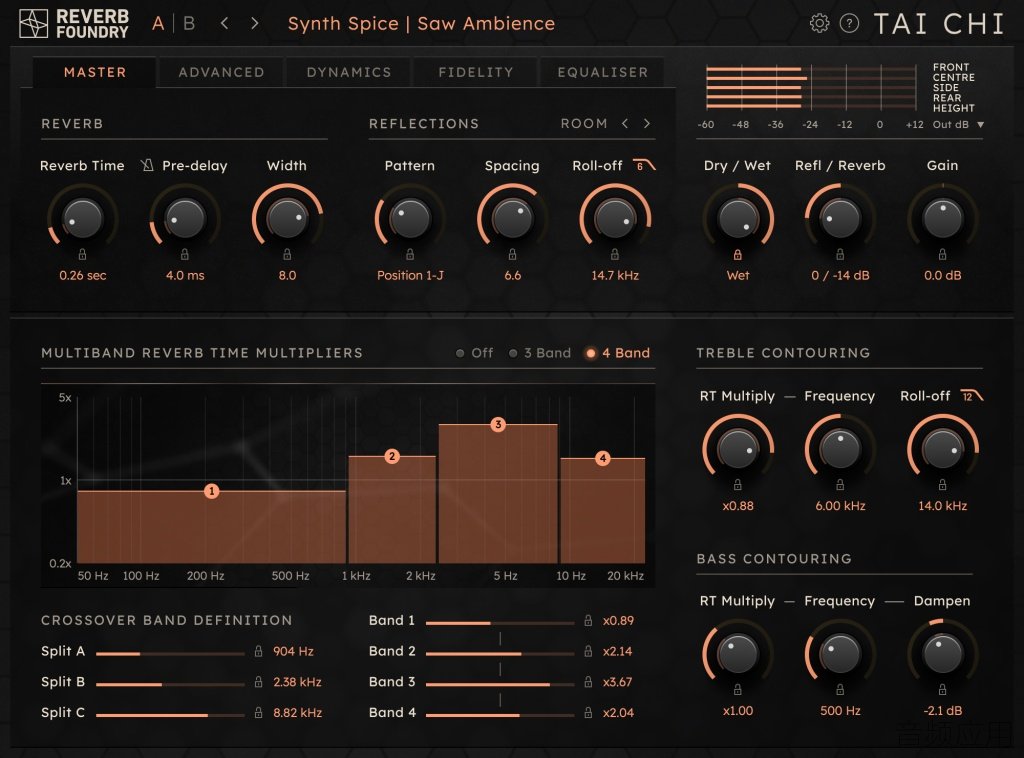Select band 3 handle in graph

click(498, 424)
